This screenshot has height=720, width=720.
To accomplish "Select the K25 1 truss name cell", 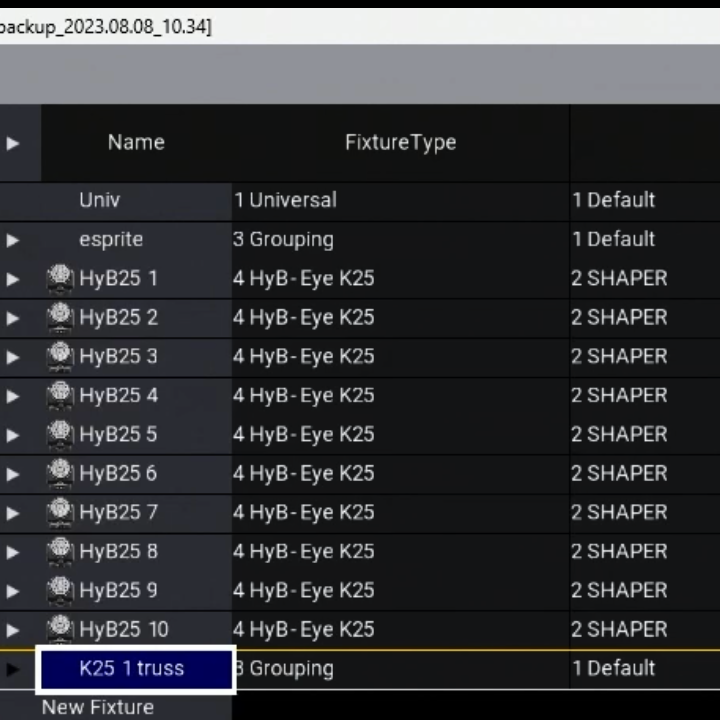I will (136, 669).
